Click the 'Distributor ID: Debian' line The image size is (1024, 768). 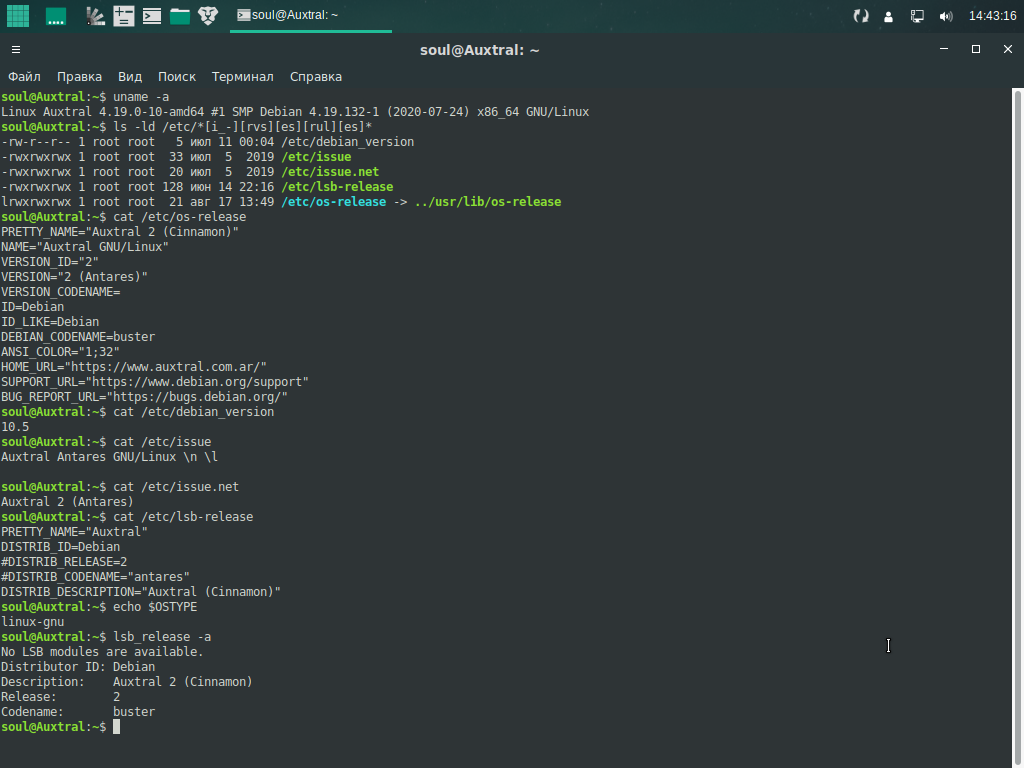click(78, 667)
